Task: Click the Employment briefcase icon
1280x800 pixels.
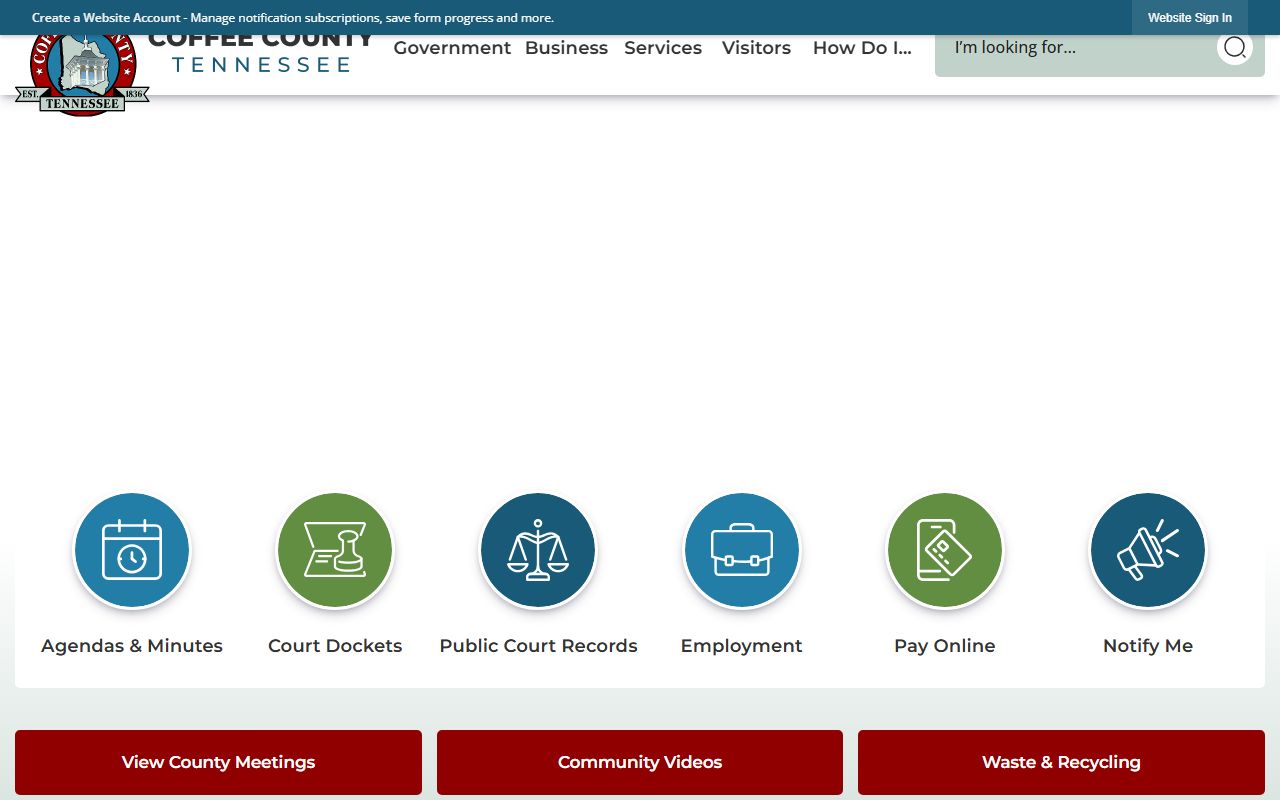Action: tap(742, 550)
